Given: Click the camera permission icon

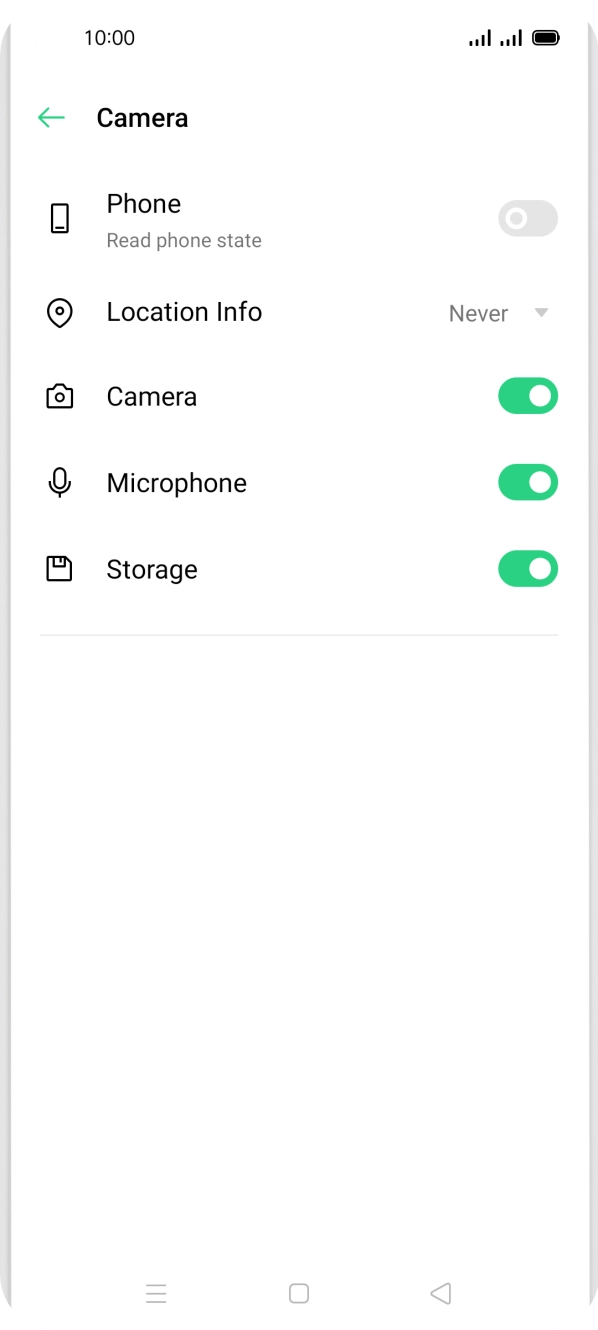Looking at the screenshot, I should [59, 395].
